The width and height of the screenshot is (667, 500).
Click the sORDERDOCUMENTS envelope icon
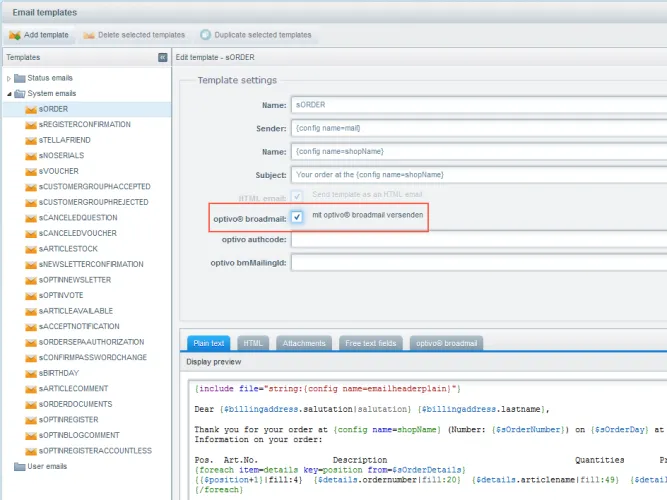click(31, 404)
